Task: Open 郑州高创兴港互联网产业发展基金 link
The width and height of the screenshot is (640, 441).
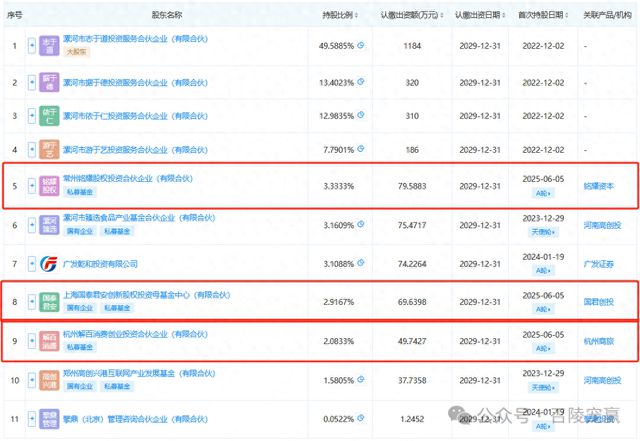Action: click(139, 373)
